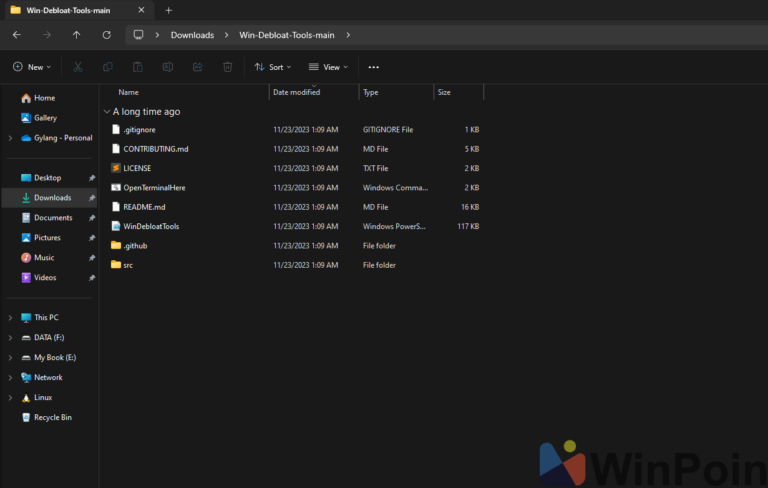
Task: Click the forward navigation arrow
Action: click(x=47, y=35)
